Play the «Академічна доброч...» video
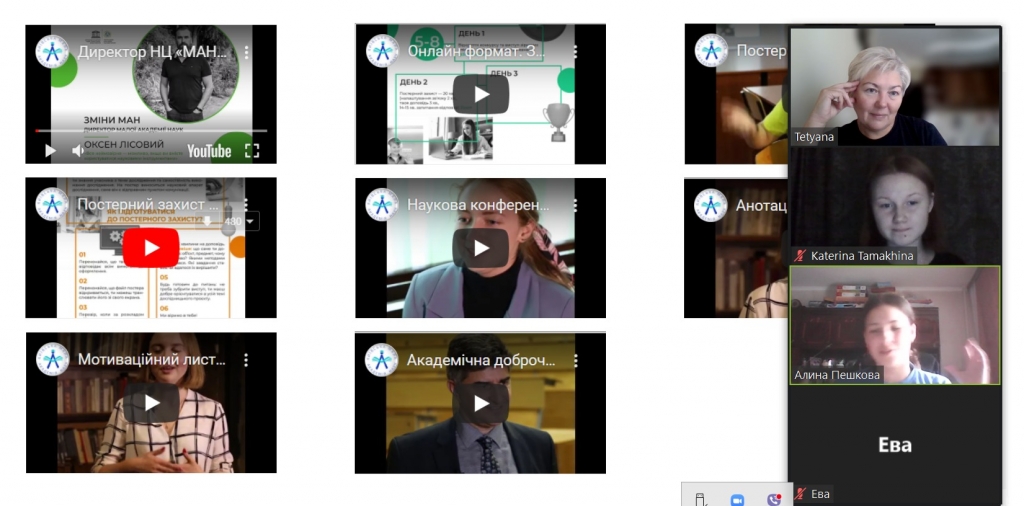Image resolution: width=1024 pixels, height=506 pixels. (x=481, y=403)
